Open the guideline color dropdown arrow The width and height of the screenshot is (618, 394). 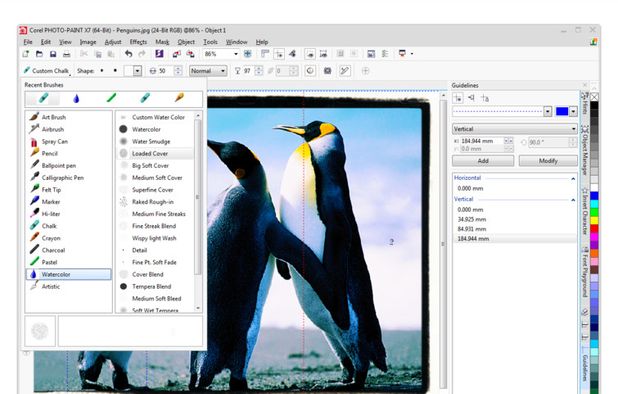coord(573,112)
